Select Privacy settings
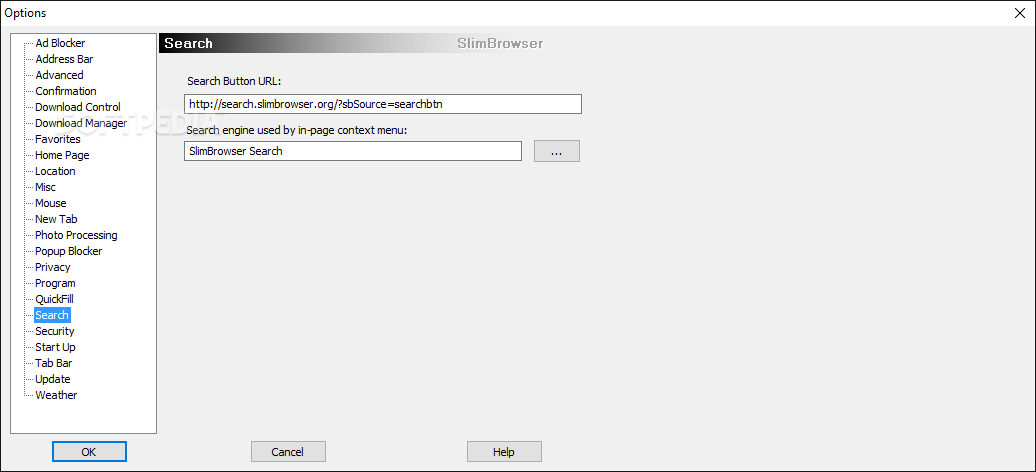 [x=53, y=267]
